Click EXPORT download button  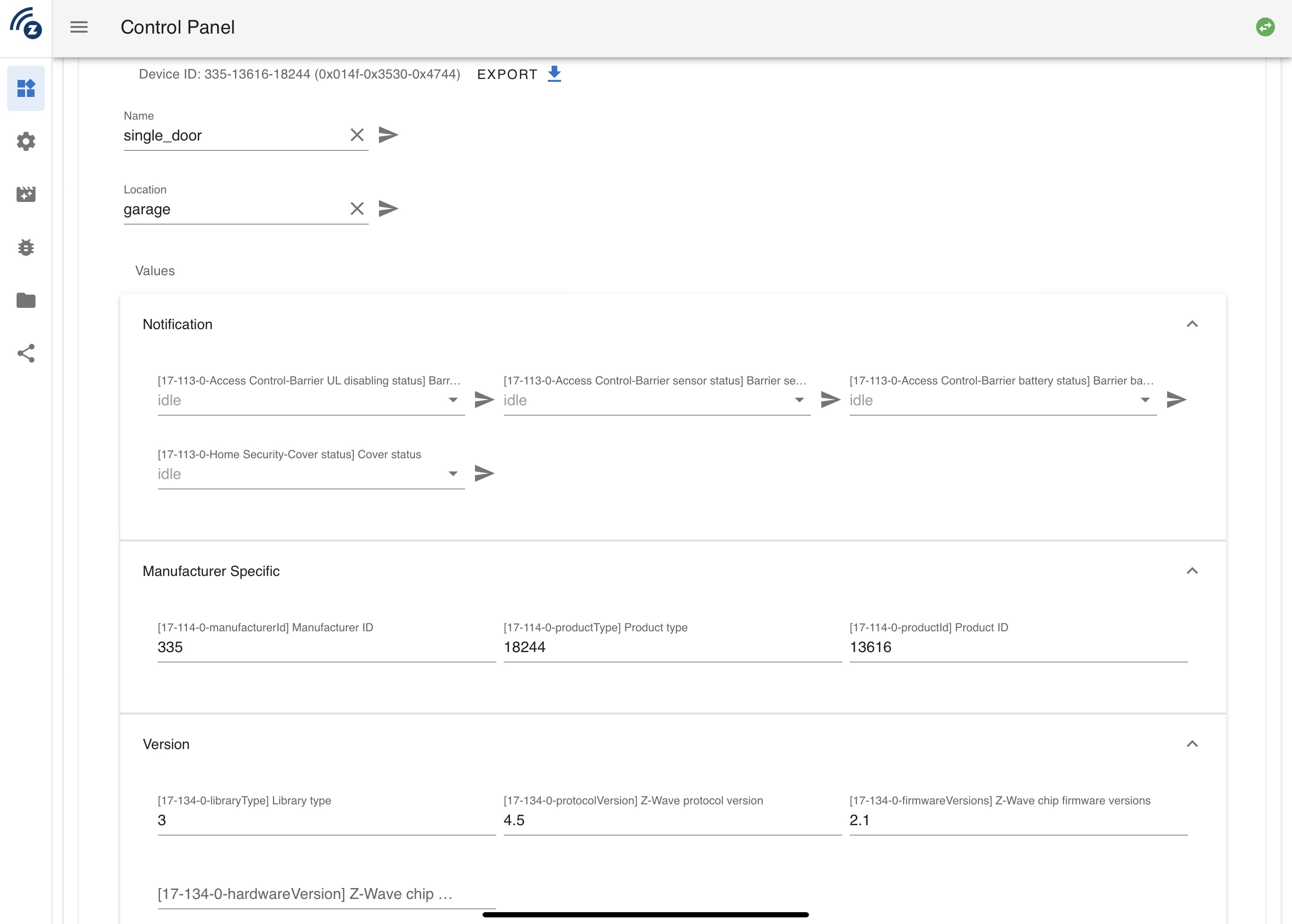coord(519,74)
